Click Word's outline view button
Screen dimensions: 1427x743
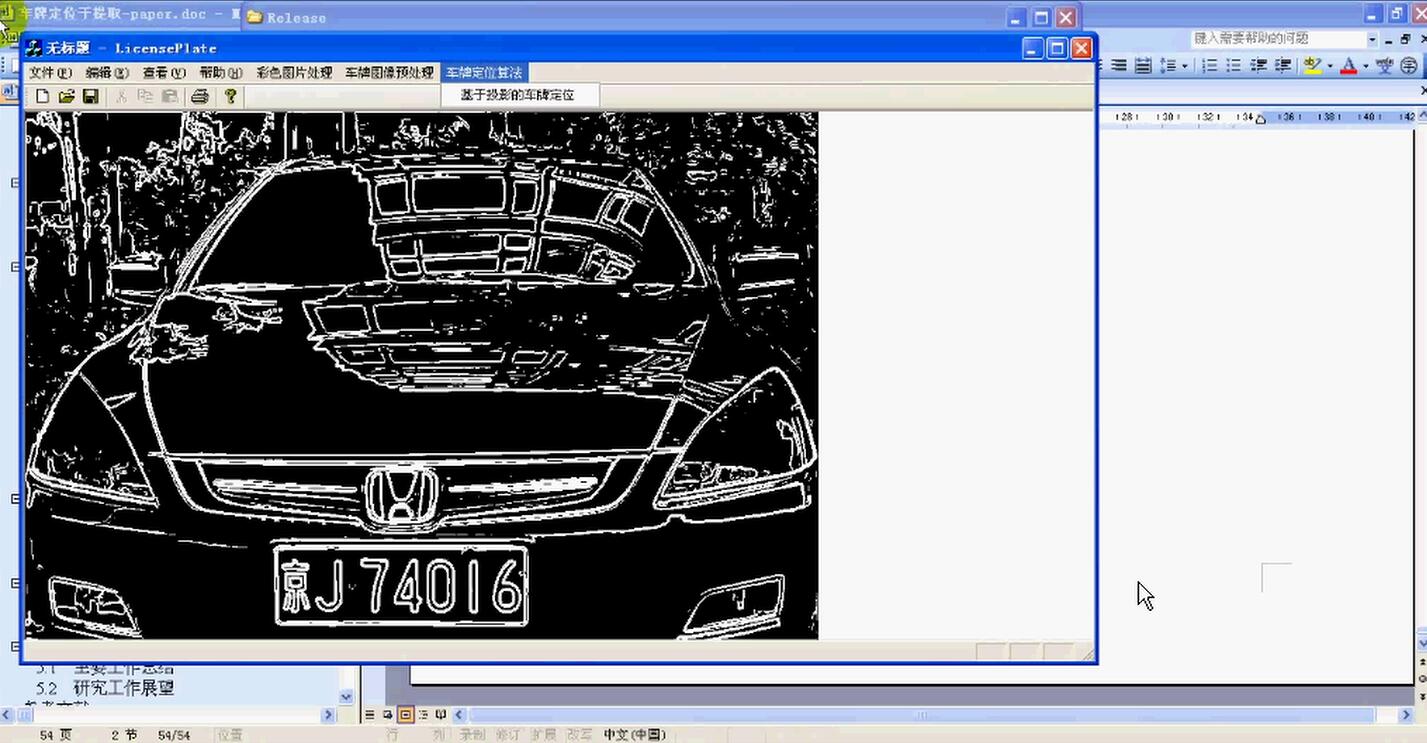(423, 715)
